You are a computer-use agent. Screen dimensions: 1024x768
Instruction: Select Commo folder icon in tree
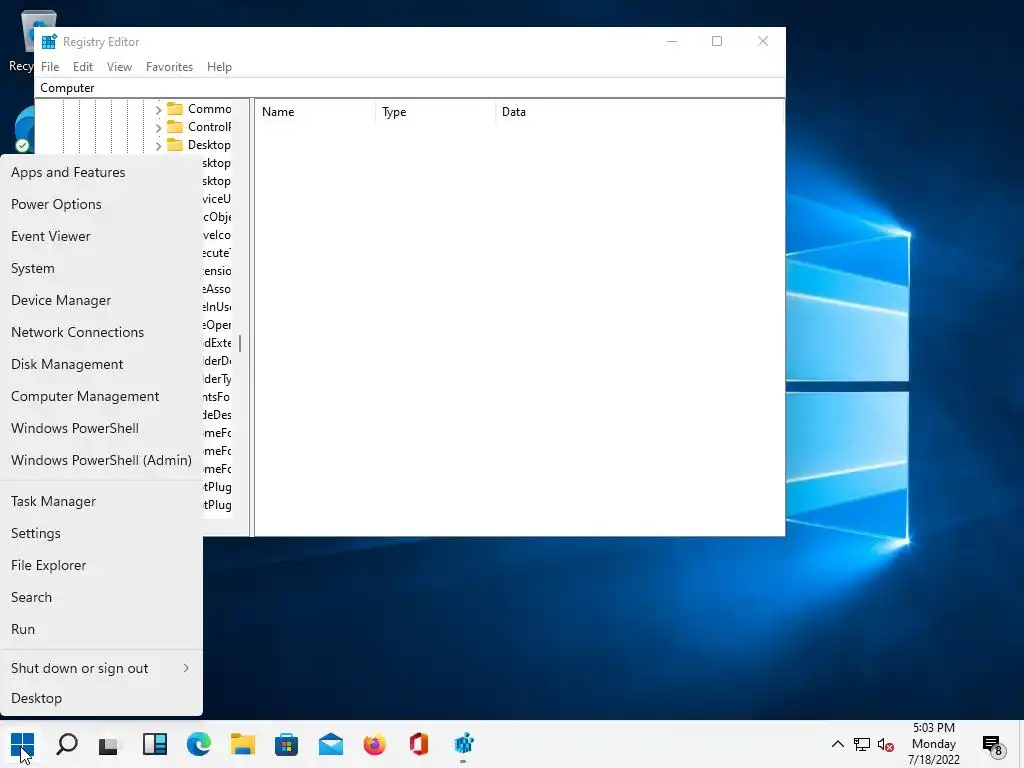[x=174, y=108]
